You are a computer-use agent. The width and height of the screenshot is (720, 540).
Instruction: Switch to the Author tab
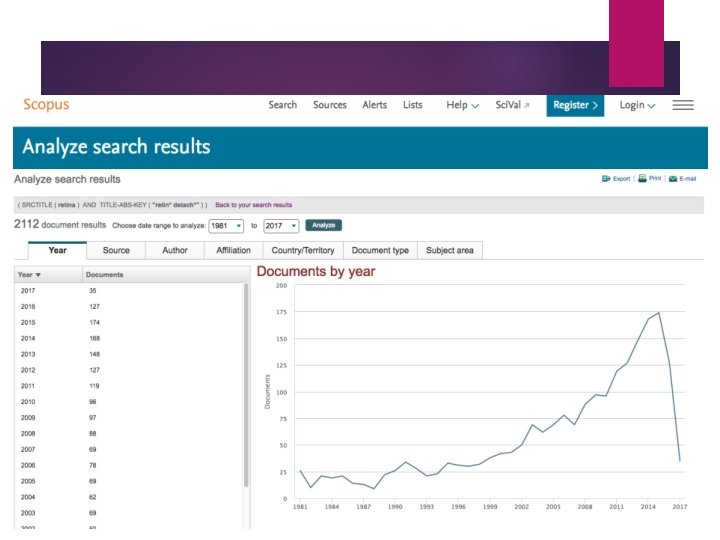[x=175, y=250]
